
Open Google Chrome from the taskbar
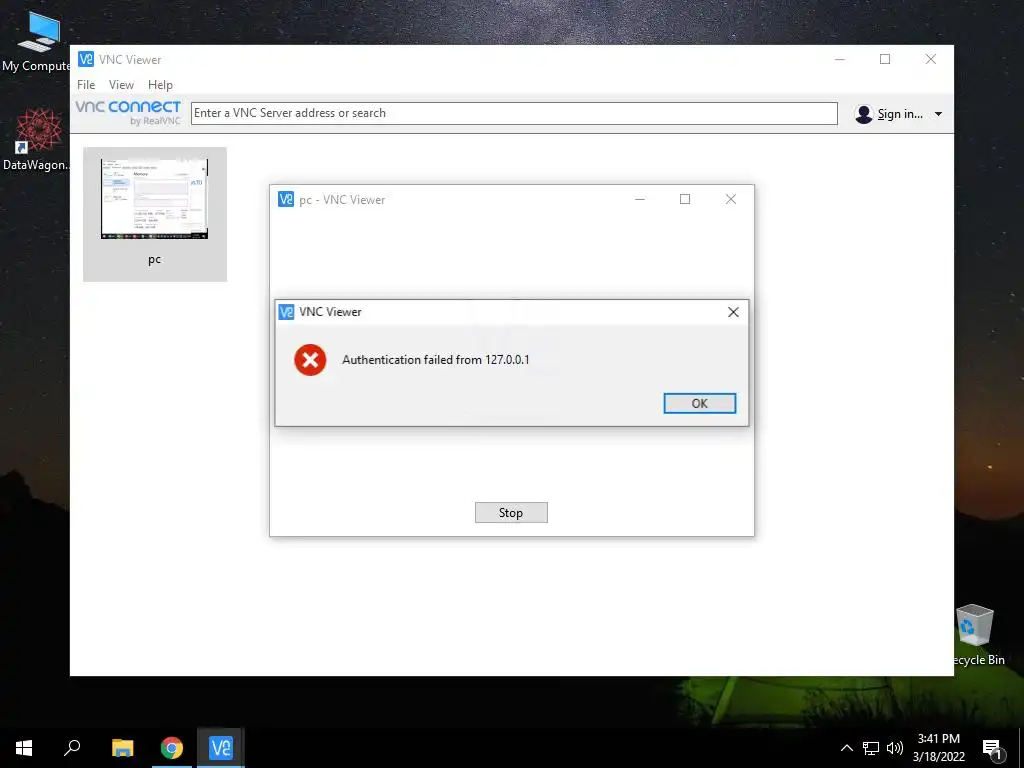(172, 748)
